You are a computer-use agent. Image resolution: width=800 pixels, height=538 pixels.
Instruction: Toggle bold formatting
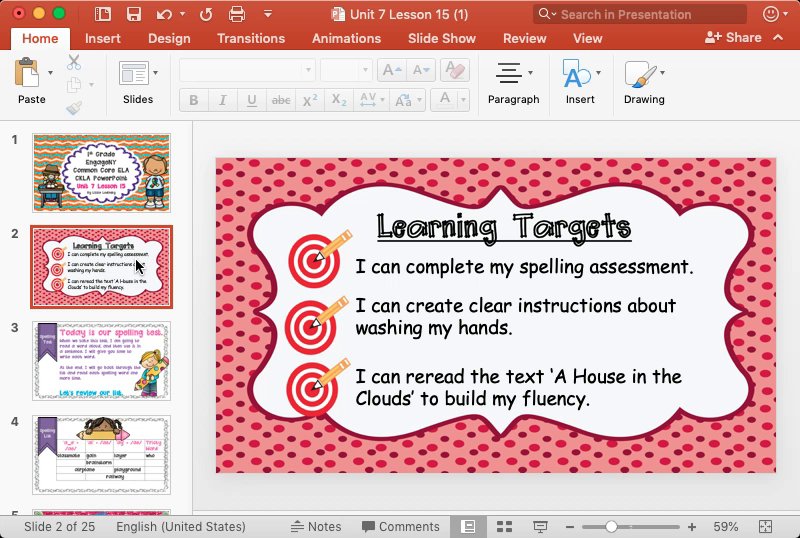click(194, 100)
